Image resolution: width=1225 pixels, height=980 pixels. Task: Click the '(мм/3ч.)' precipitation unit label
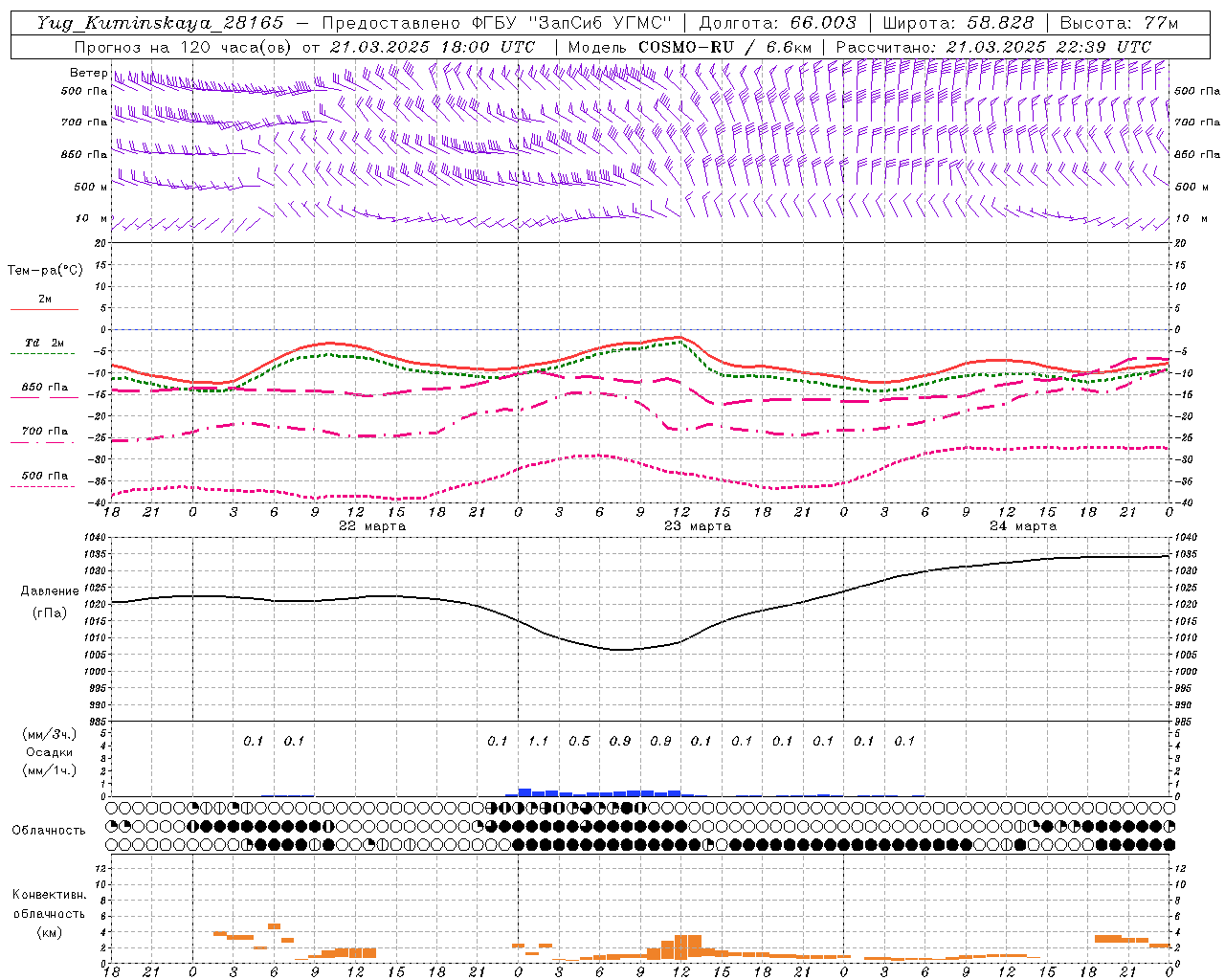click(50, 735)
